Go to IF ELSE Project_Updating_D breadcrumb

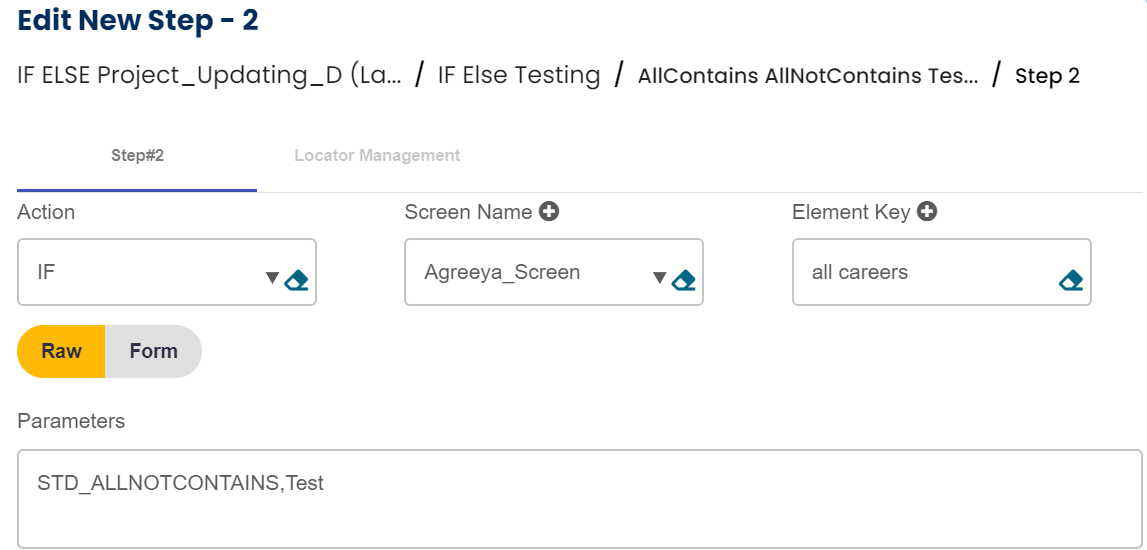click(x=209, y=76)
